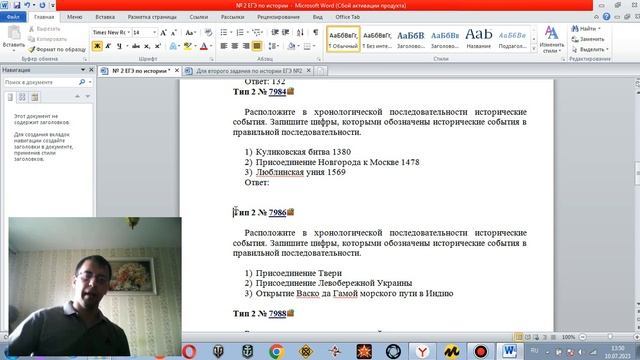640x360 pixels.
Task: Apply superscript formatting
Action: point(158,46)
